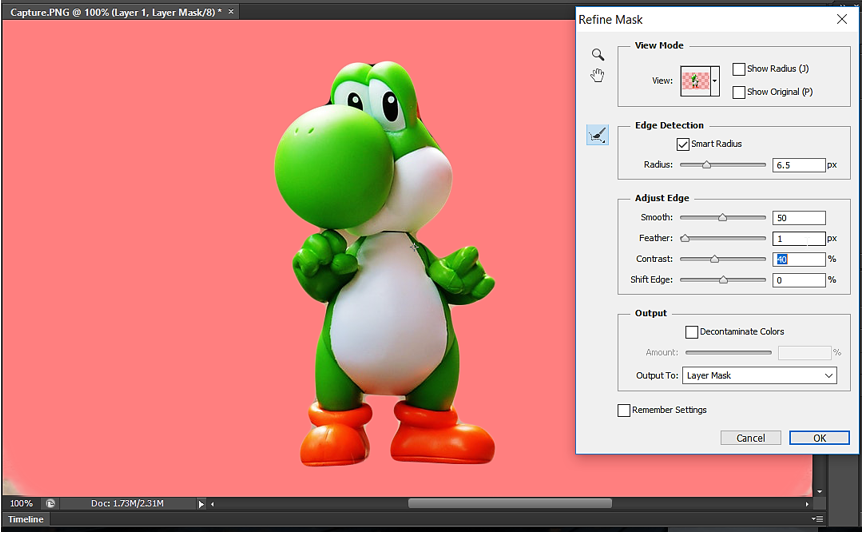Close the Capture.PNG document tab
Image resolution: width=864 pixels, height=533 pixels.
231,12
